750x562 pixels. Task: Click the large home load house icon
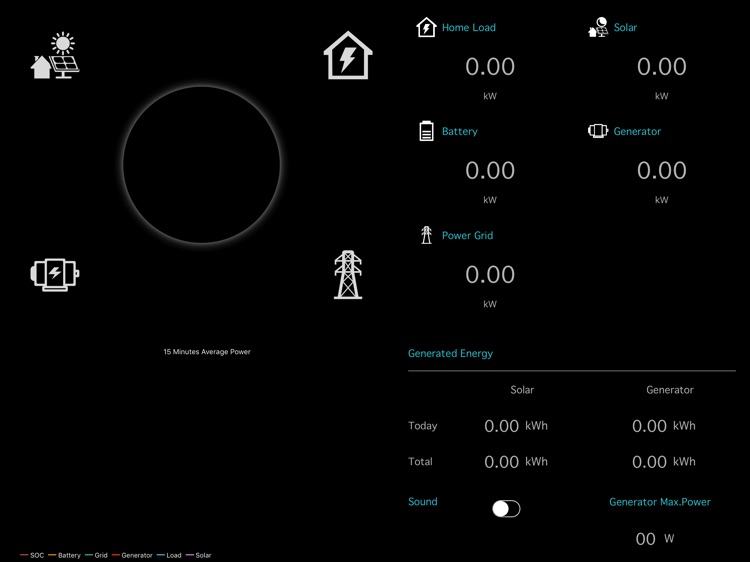(348, 55)
